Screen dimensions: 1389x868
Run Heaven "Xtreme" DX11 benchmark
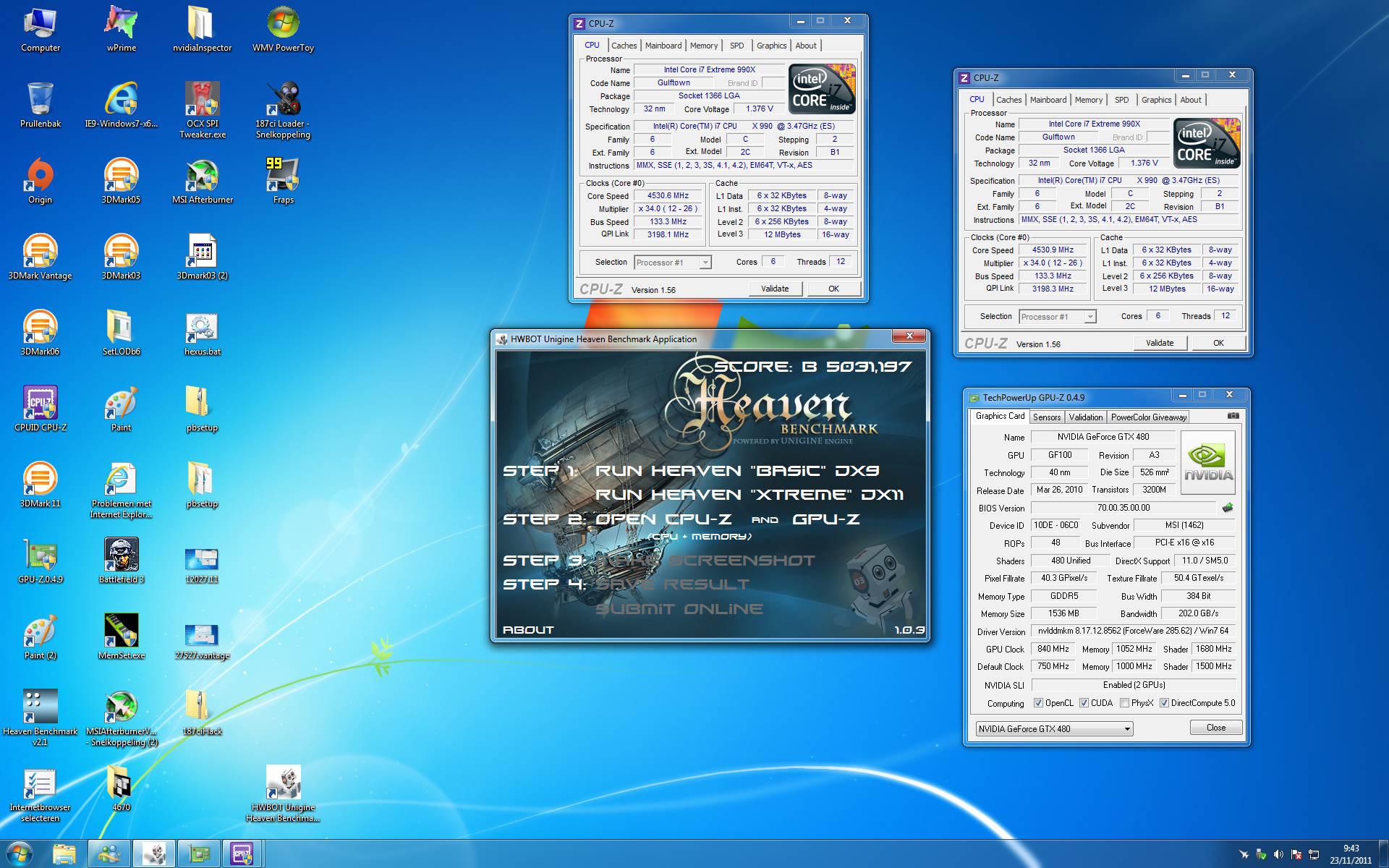point(749,495)
